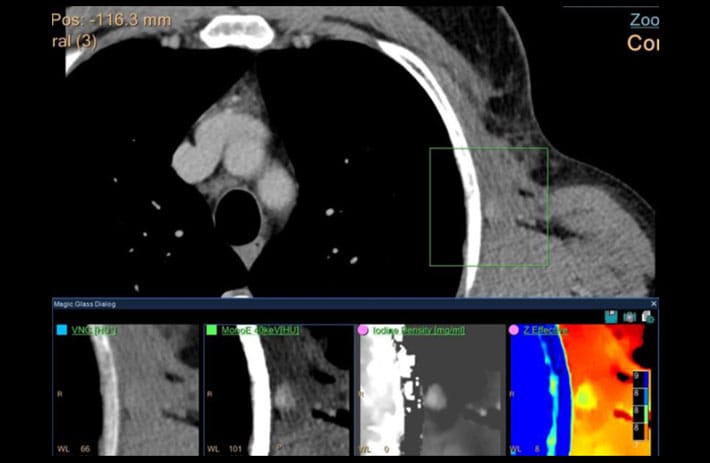Image resolution: width=710 pixels, height=463 pixels.
Task: Click the pink circle beside Iodine Density
Action: (363, 329)
